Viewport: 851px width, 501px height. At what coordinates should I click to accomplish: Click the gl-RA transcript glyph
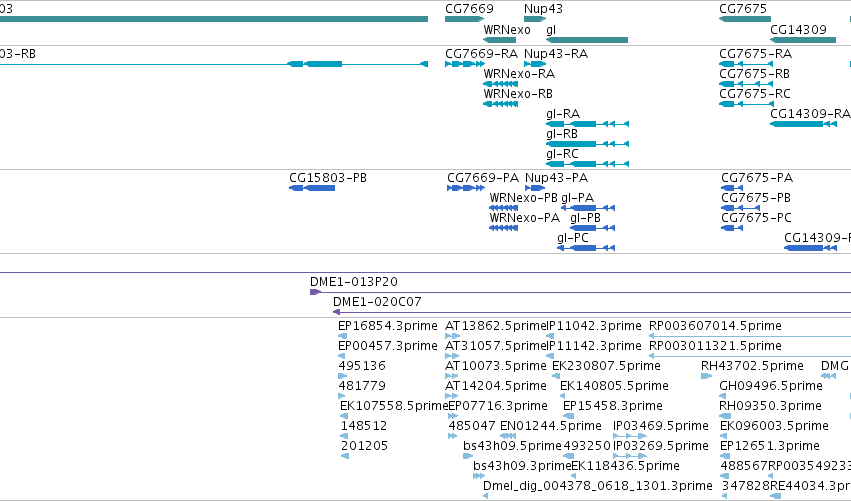click(x=587, y=124)
